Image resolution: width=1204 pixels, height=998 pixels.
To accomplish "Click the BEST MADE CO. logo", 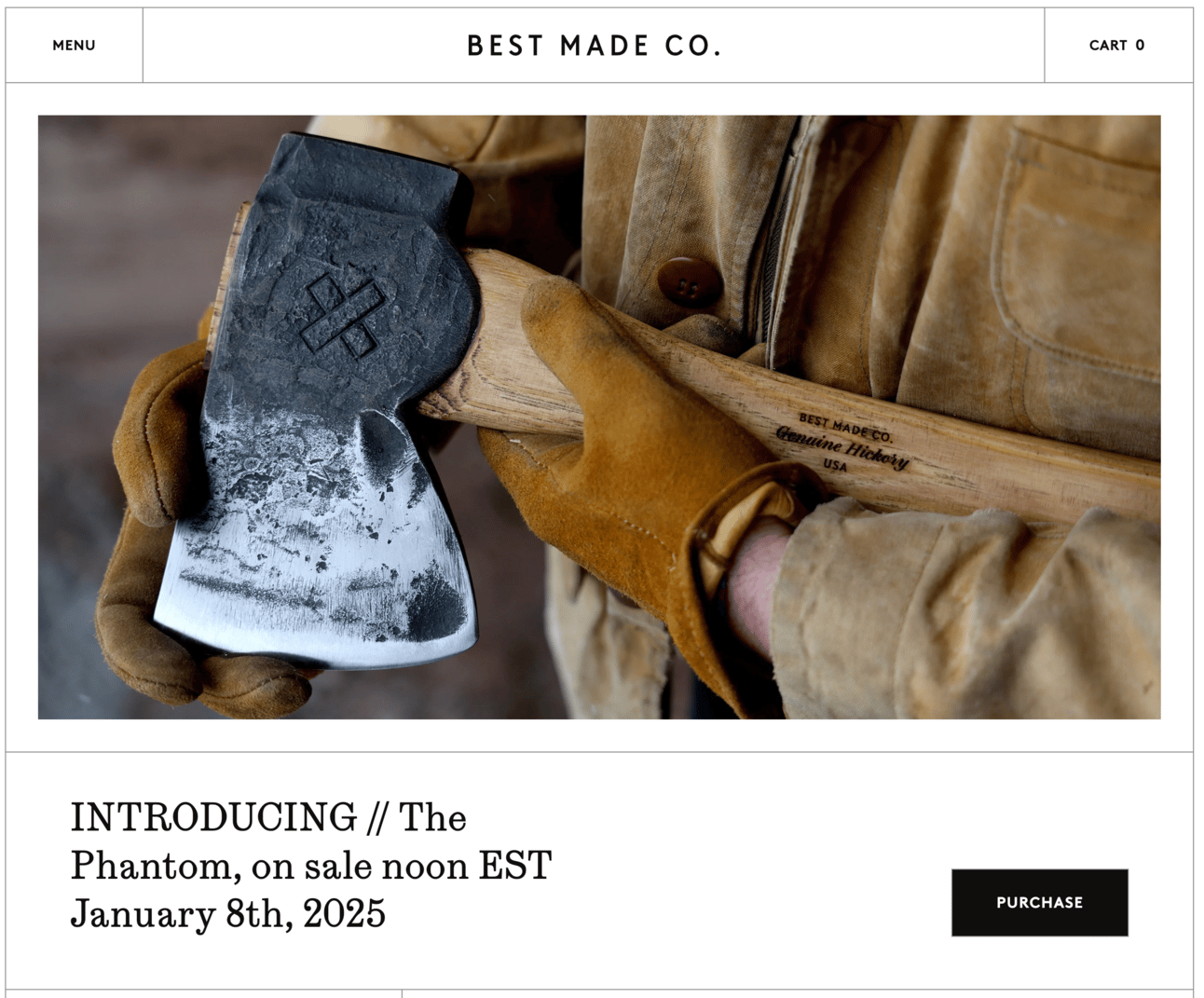I will (x=595, y=46).
